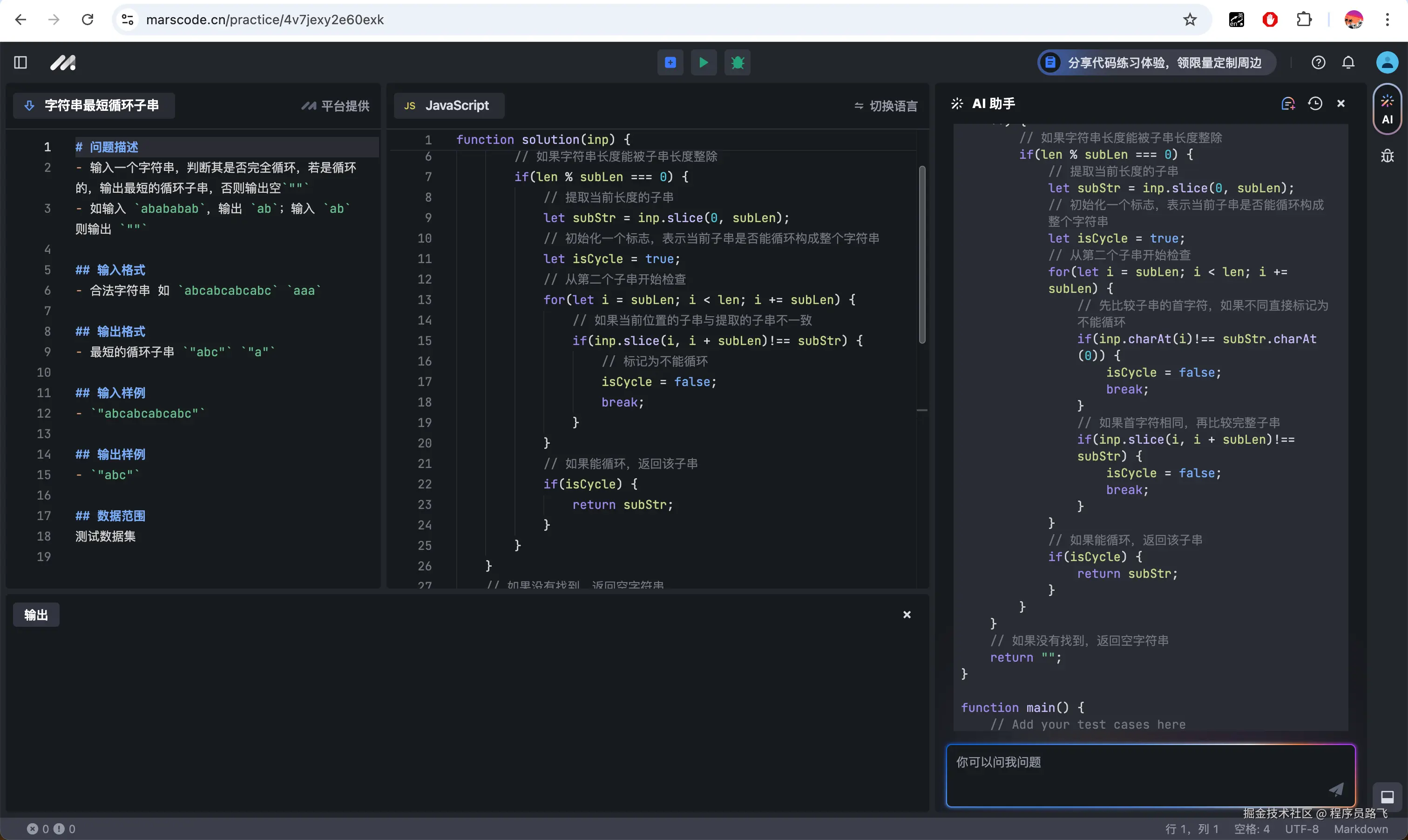Toggle the bottom output panel icon

click(x=1387, y=796)
